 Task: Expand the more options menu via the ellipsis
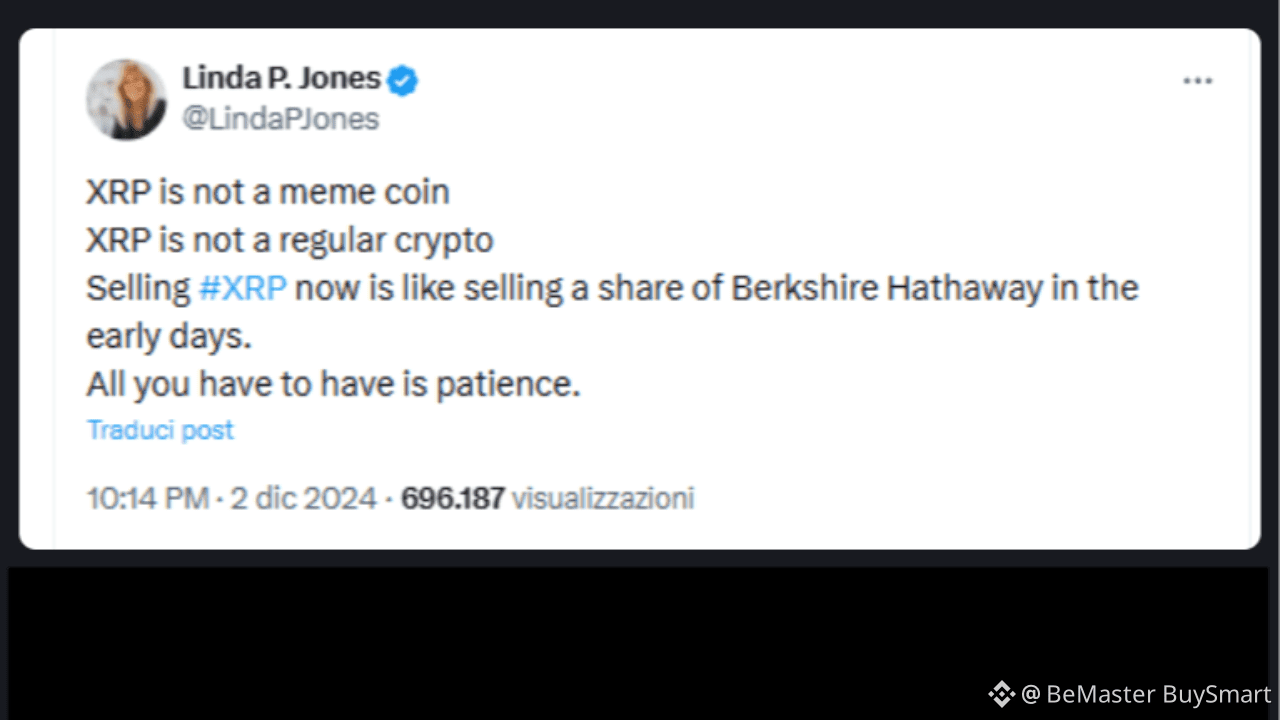(1198, 80)
